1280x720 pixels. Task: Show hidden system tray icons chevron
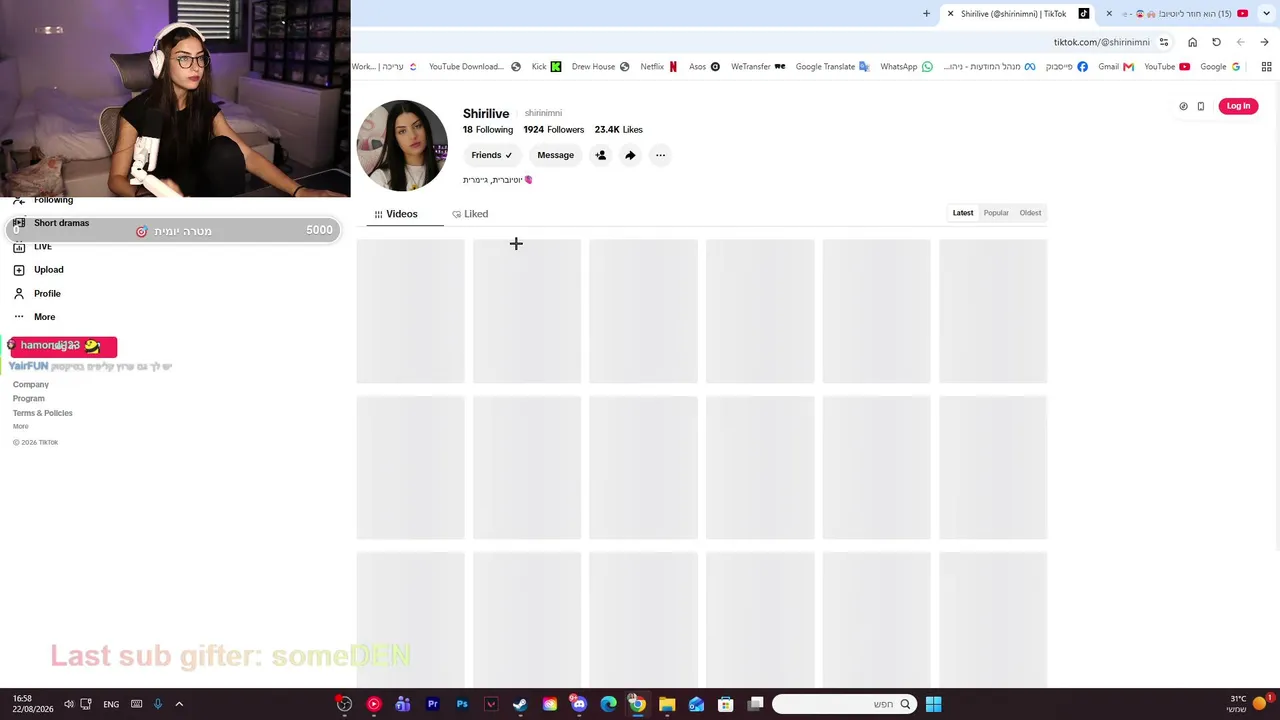tap(179, 704)
